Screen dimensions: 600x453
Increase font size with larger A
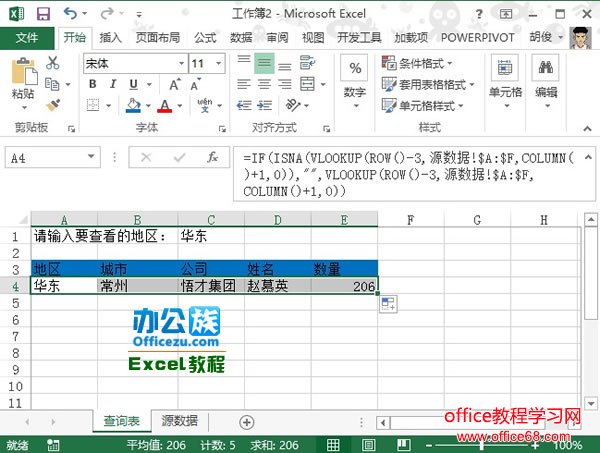tap(175, 84)
